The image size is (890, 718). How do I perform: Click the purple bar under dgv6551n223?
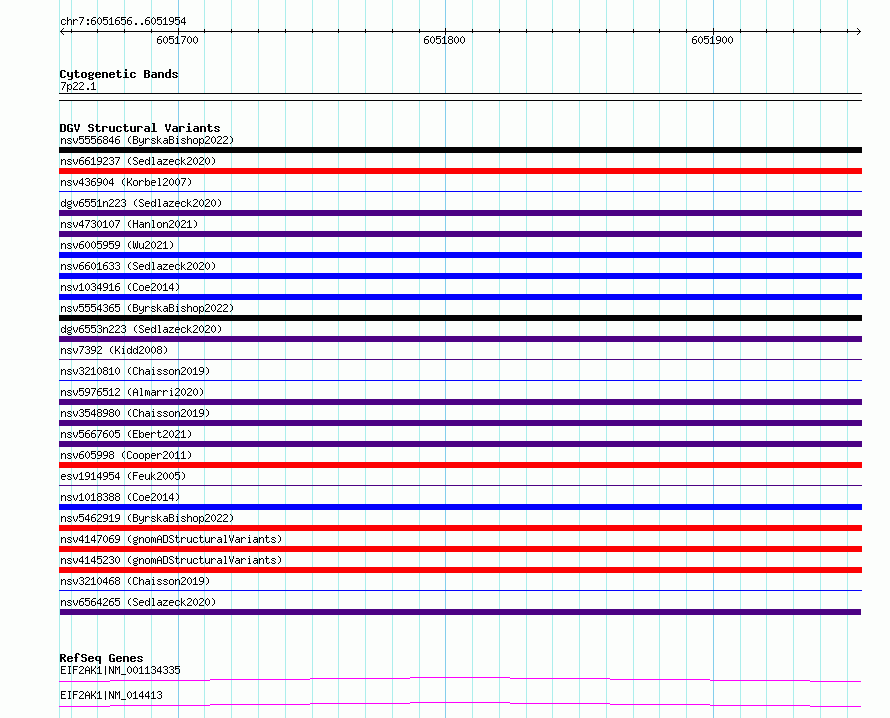pos(460,213)
